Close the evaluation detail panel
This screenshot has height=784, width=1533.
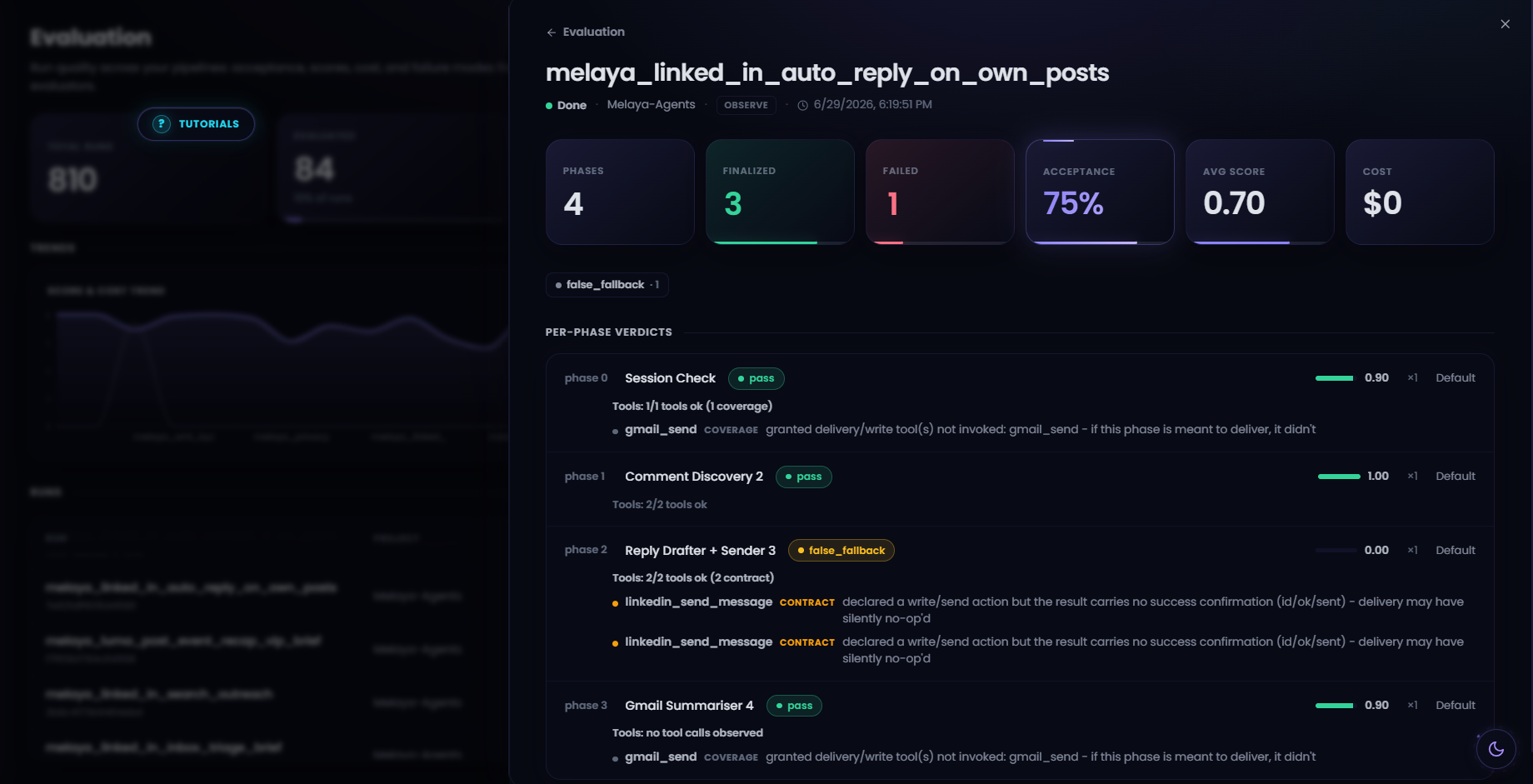pos(1505,24)
